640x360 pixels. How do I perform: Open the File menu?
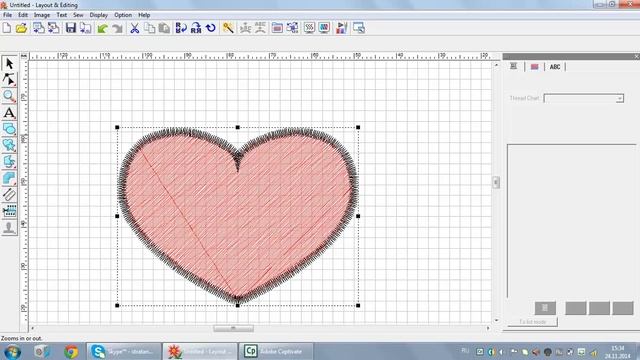[x=7, y=15]
